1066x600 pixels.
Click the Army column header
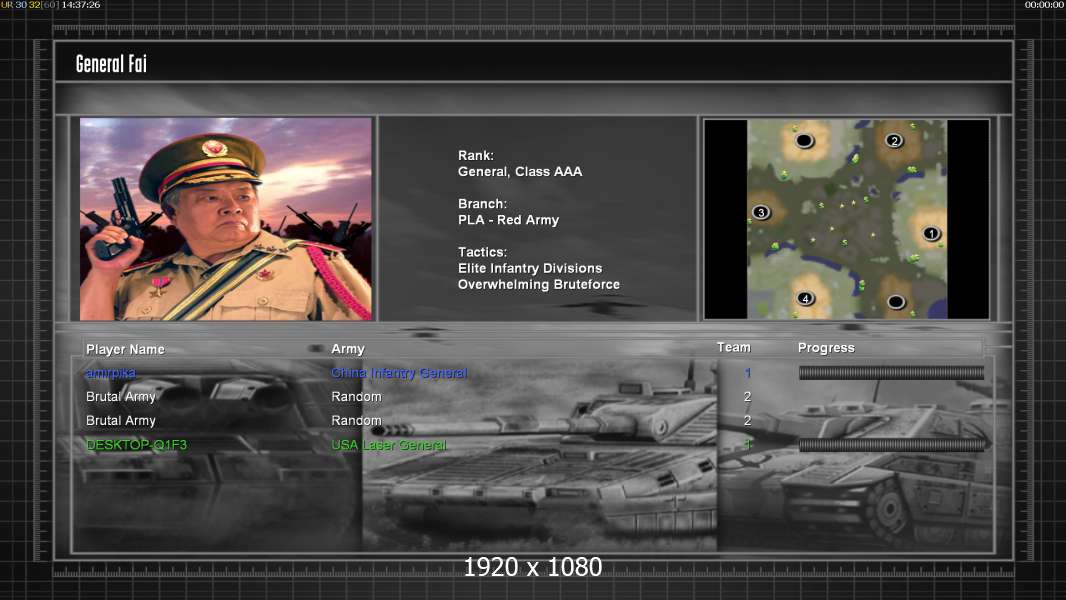(348, 349)
